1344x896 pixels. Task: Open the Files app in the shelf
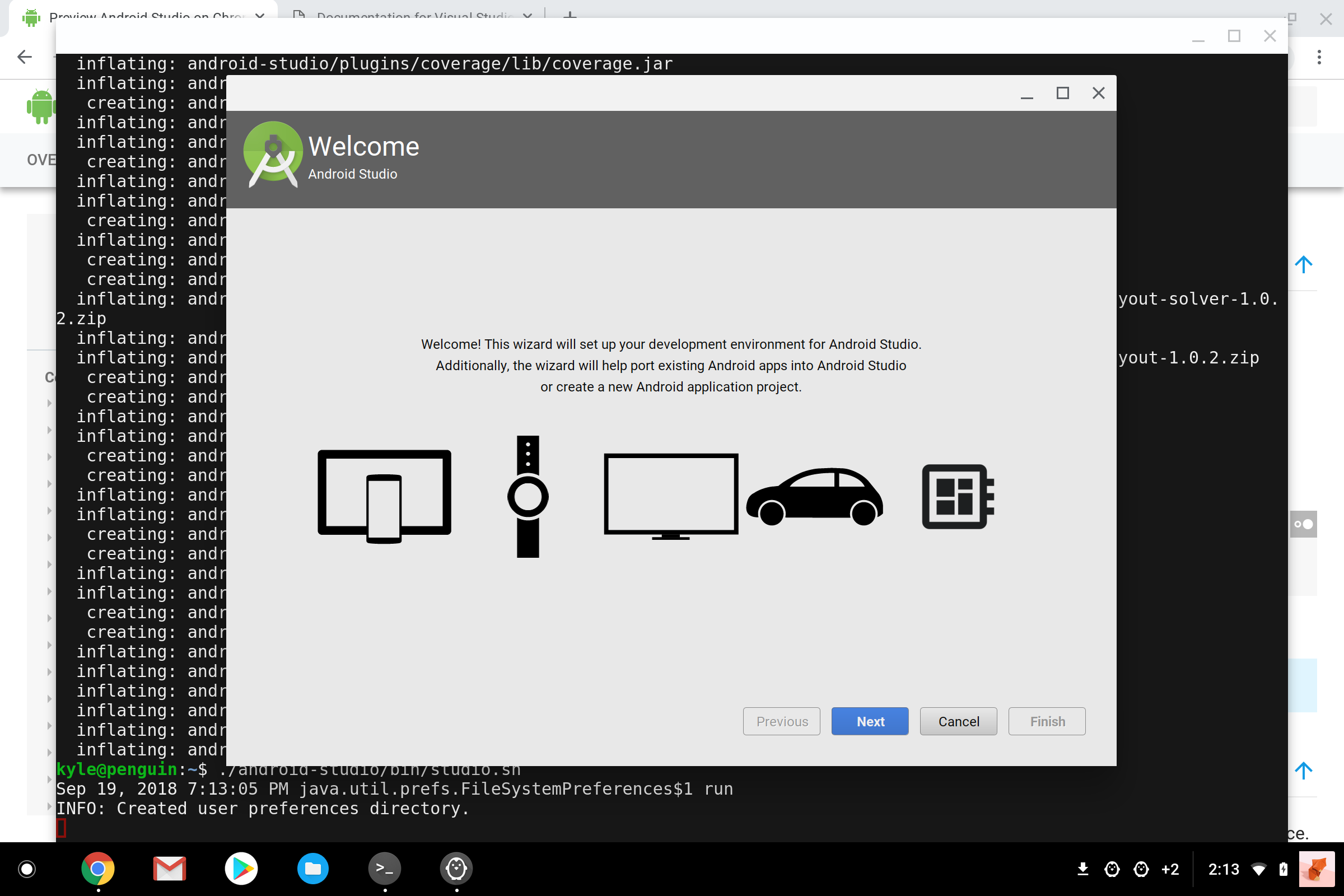pos(312,869)
